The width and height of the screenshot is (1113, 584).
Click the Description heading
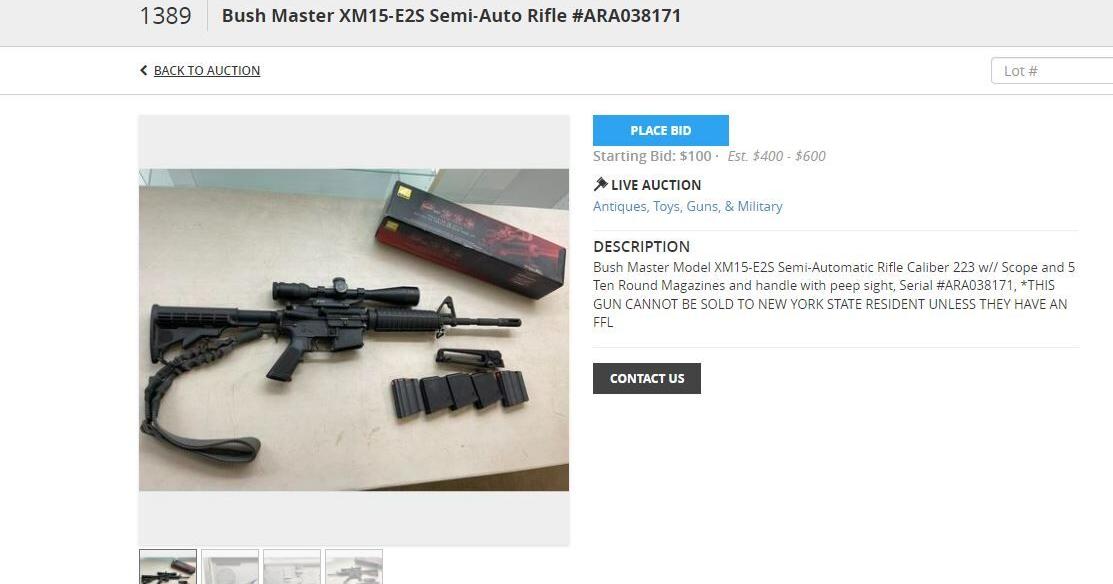coord(642,246)
